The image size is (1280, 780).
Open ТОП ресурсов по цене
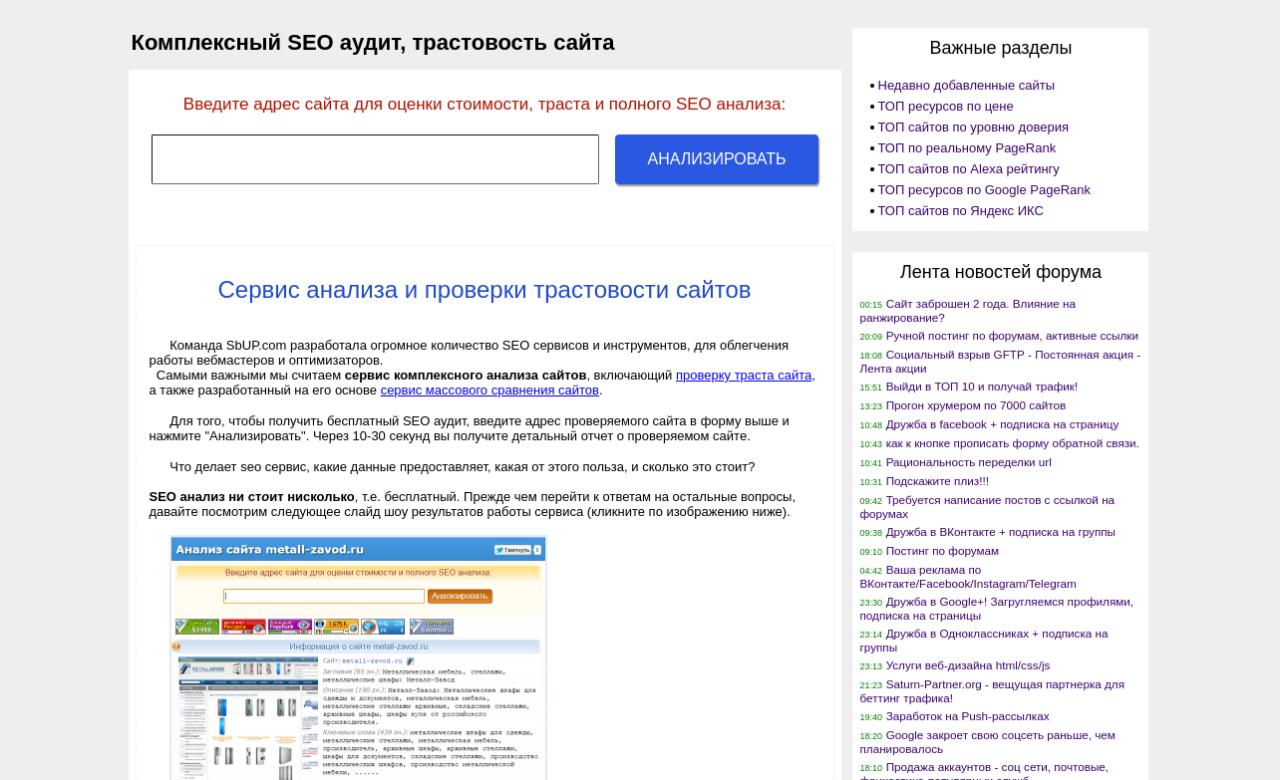coord(945,106)
